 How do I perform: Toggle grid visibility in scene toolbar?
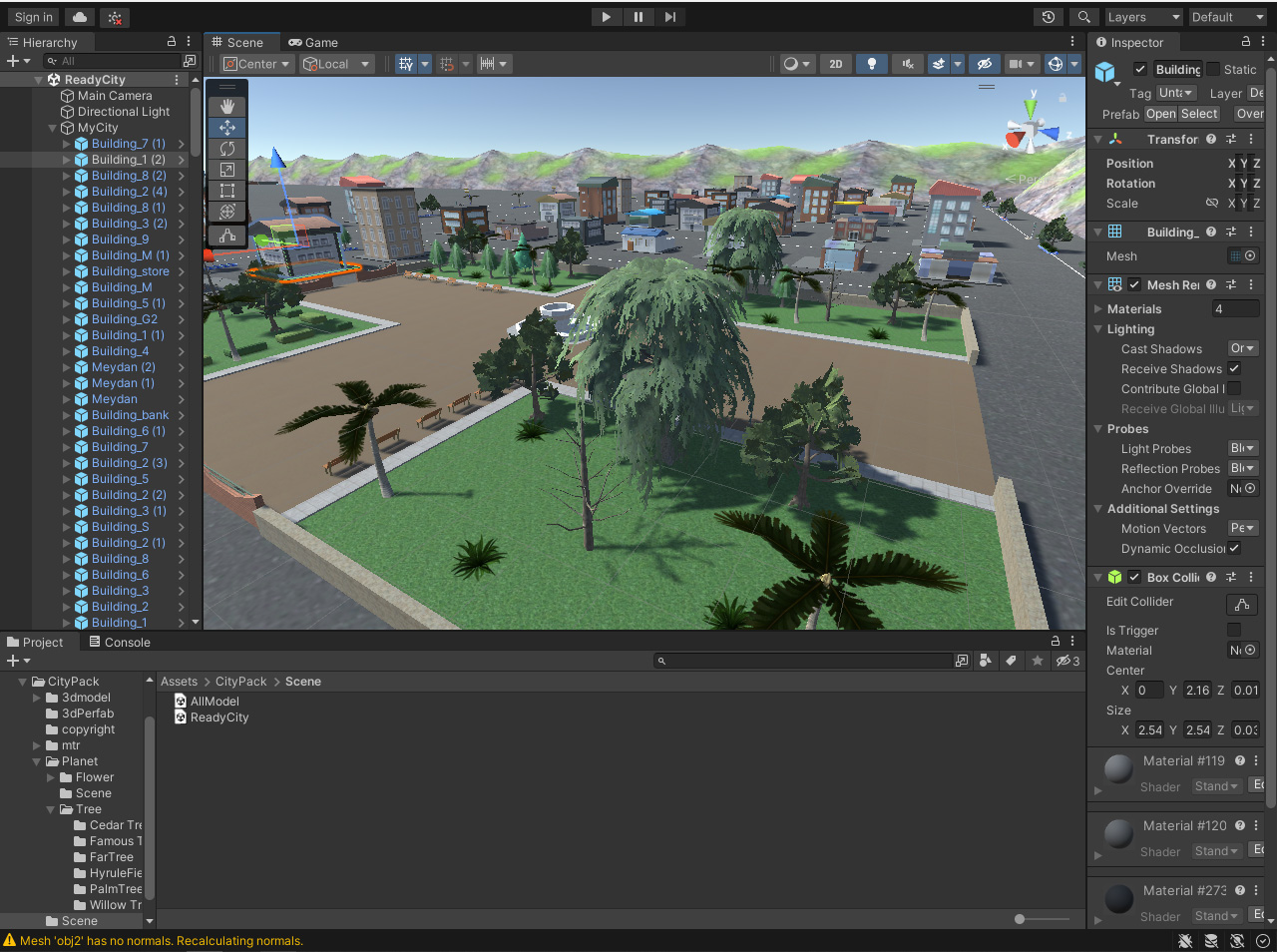pyautogui.click(x=405, y=64)
